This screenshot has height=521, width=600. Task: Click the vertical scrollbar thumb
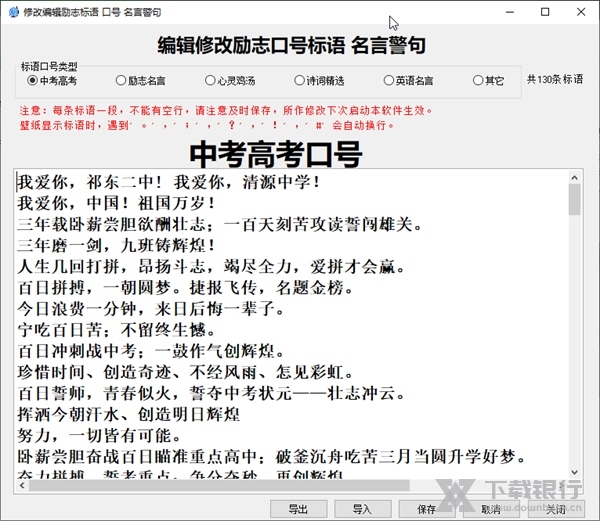coord(574,199)
